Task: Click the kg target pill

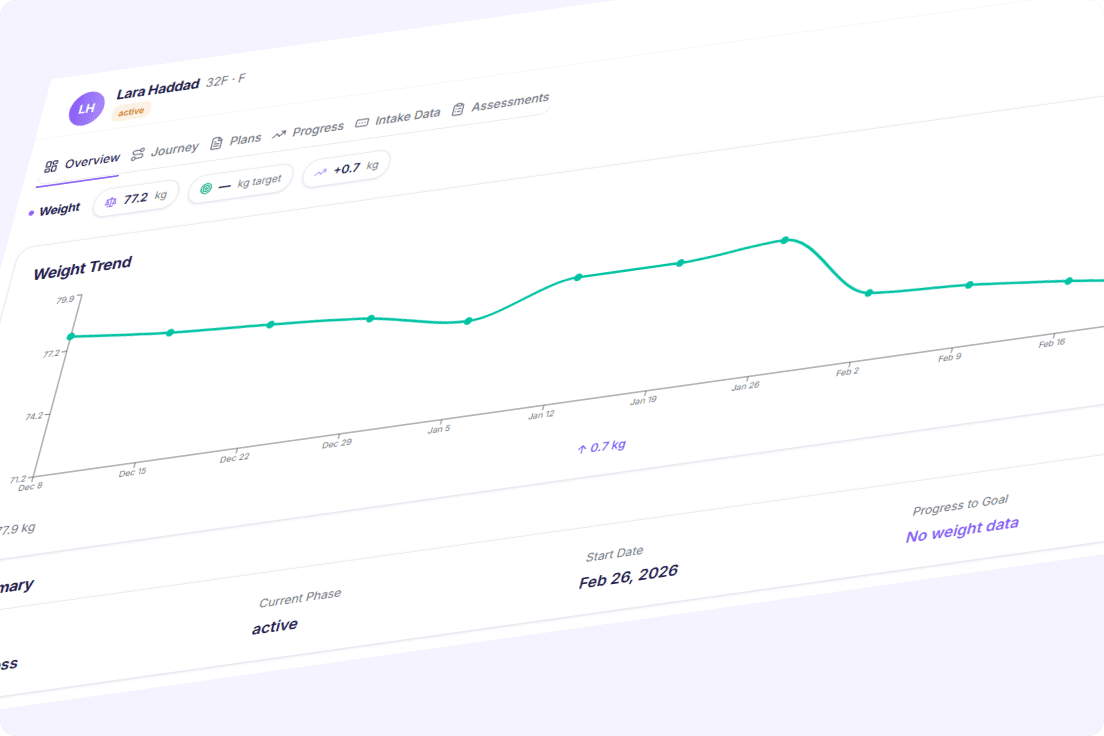Action: [x=241, y=183]
